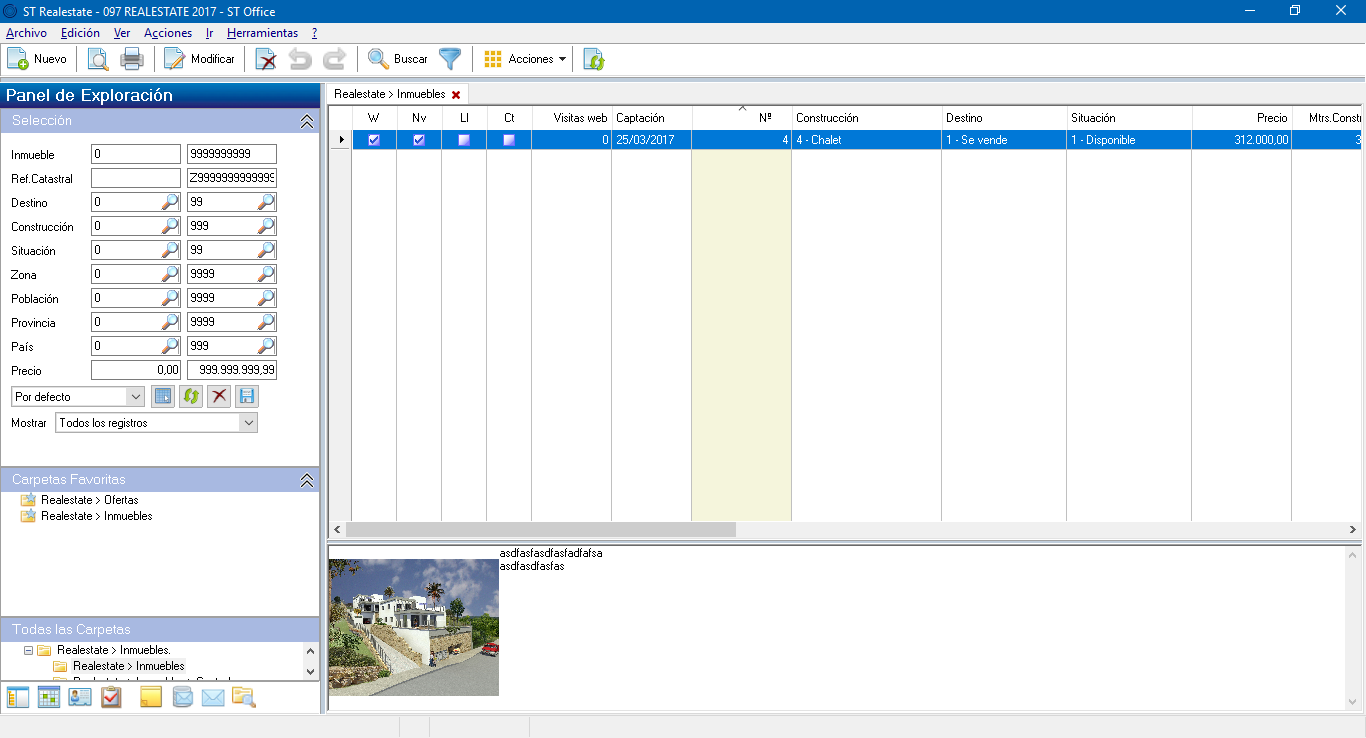Open País lookup magnifier for 999 field
This screenshot has width=1366, height=738.
click(266, 346)
